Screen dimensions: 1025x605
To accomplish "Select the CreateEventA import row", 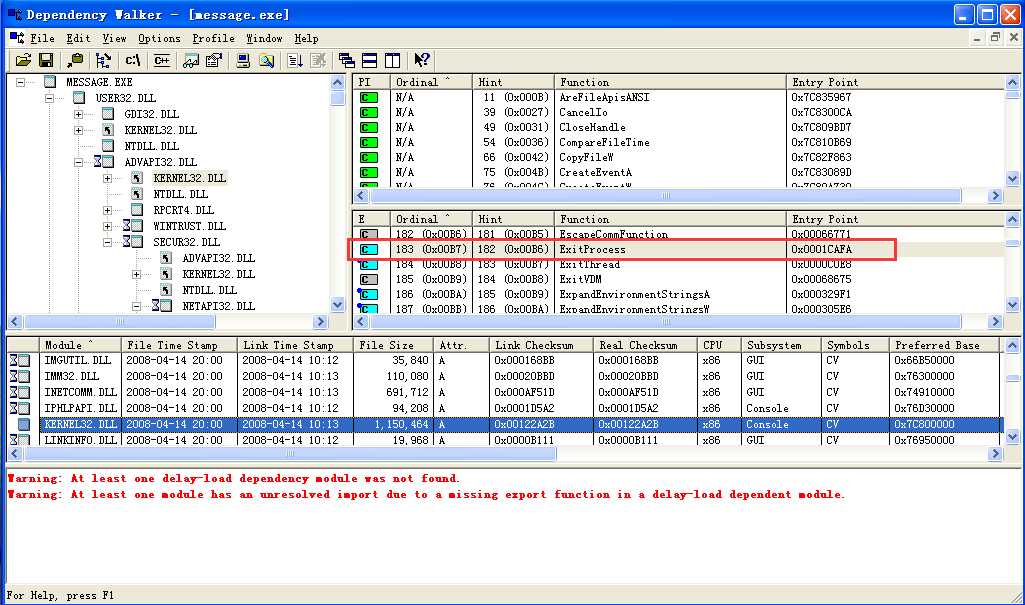I will tap(677, 172).
